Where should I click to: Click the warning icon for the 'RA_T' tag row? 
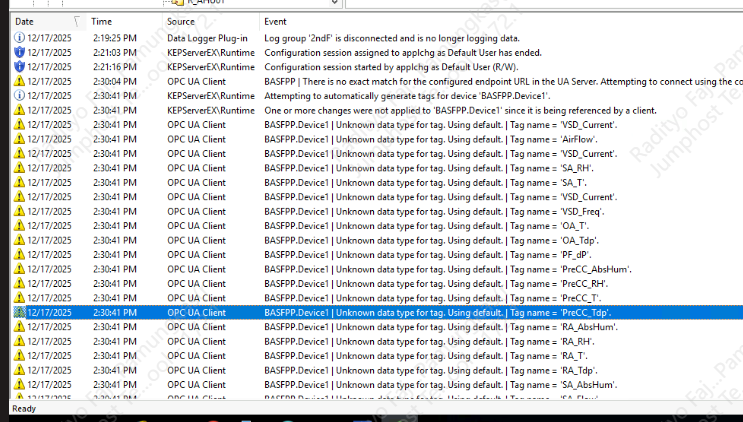(19, 356)
